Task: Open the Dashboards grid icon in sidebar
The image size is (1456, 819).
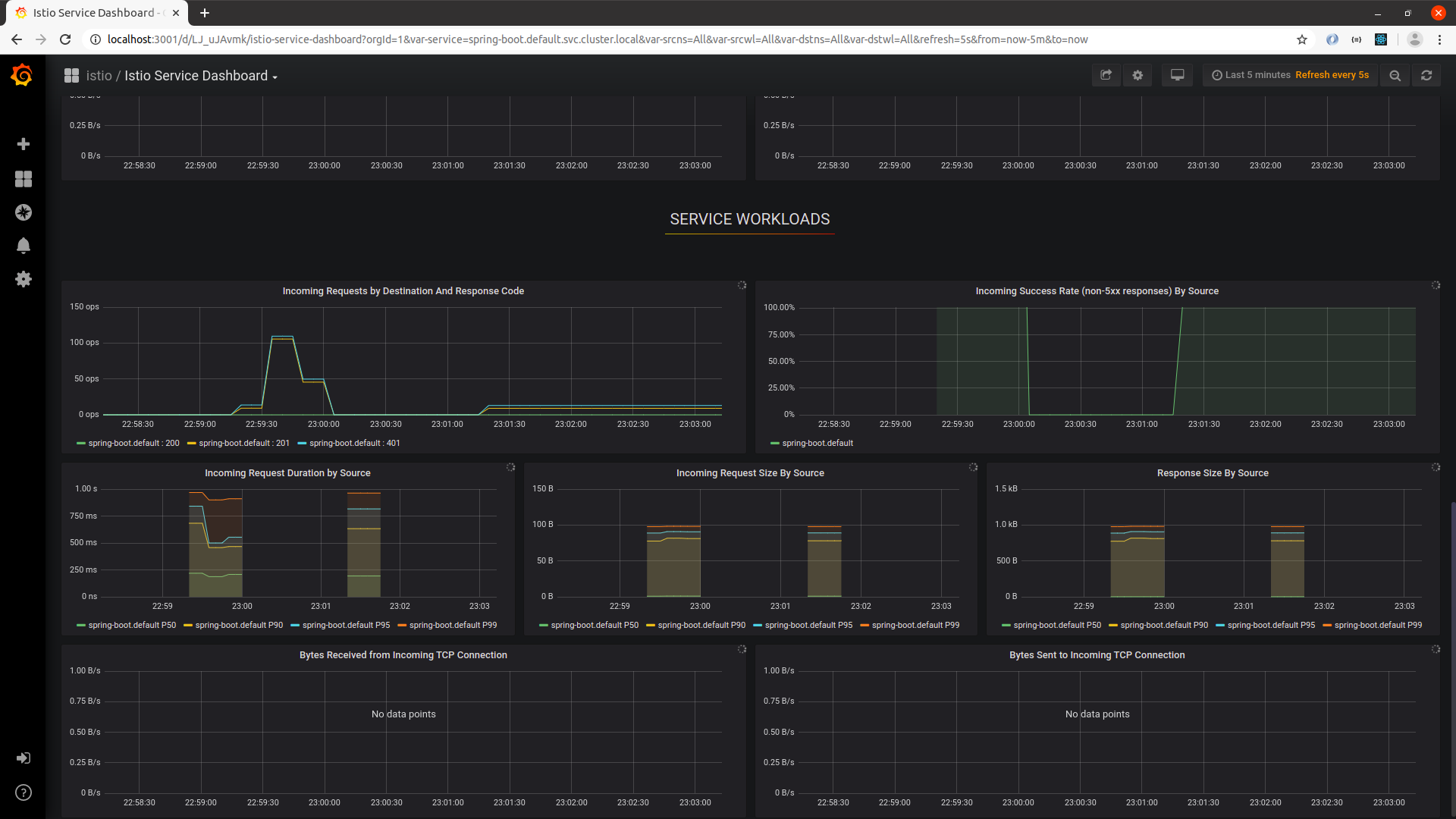Action: tap(24, 179)
